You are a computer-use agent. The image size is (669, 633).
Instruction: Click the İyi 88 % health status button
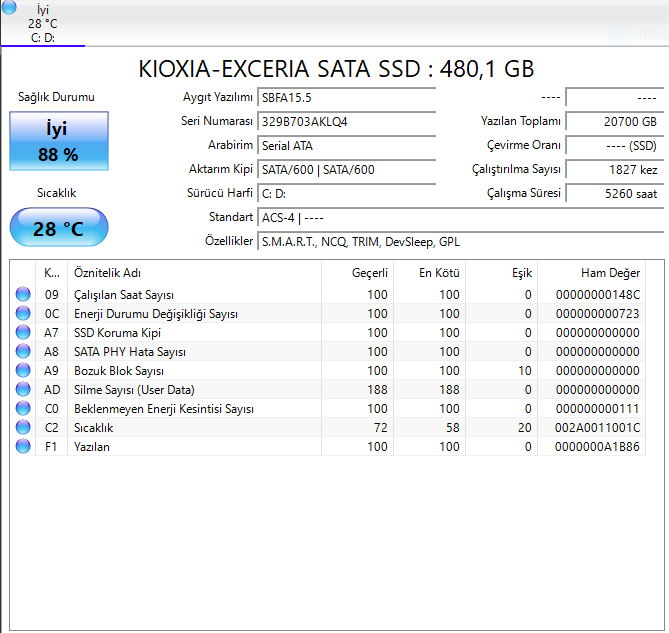click(59, 141)
